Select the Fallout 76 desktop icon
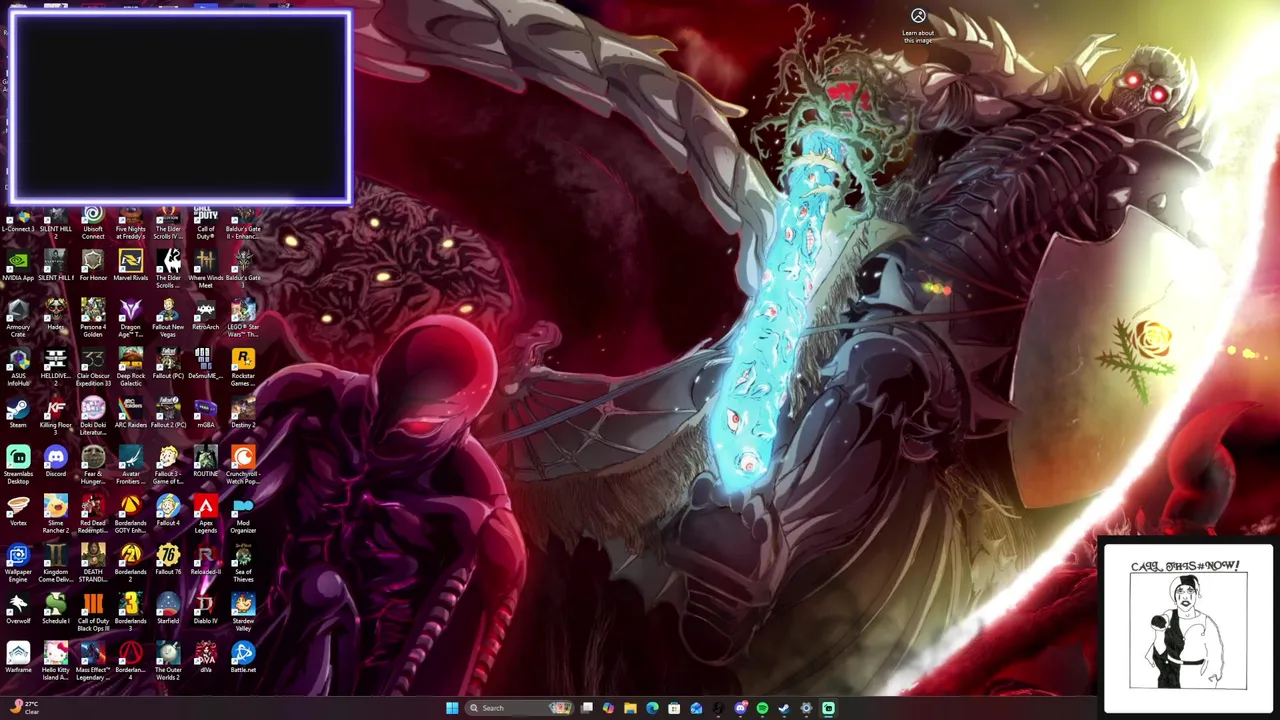 [168, 561]
